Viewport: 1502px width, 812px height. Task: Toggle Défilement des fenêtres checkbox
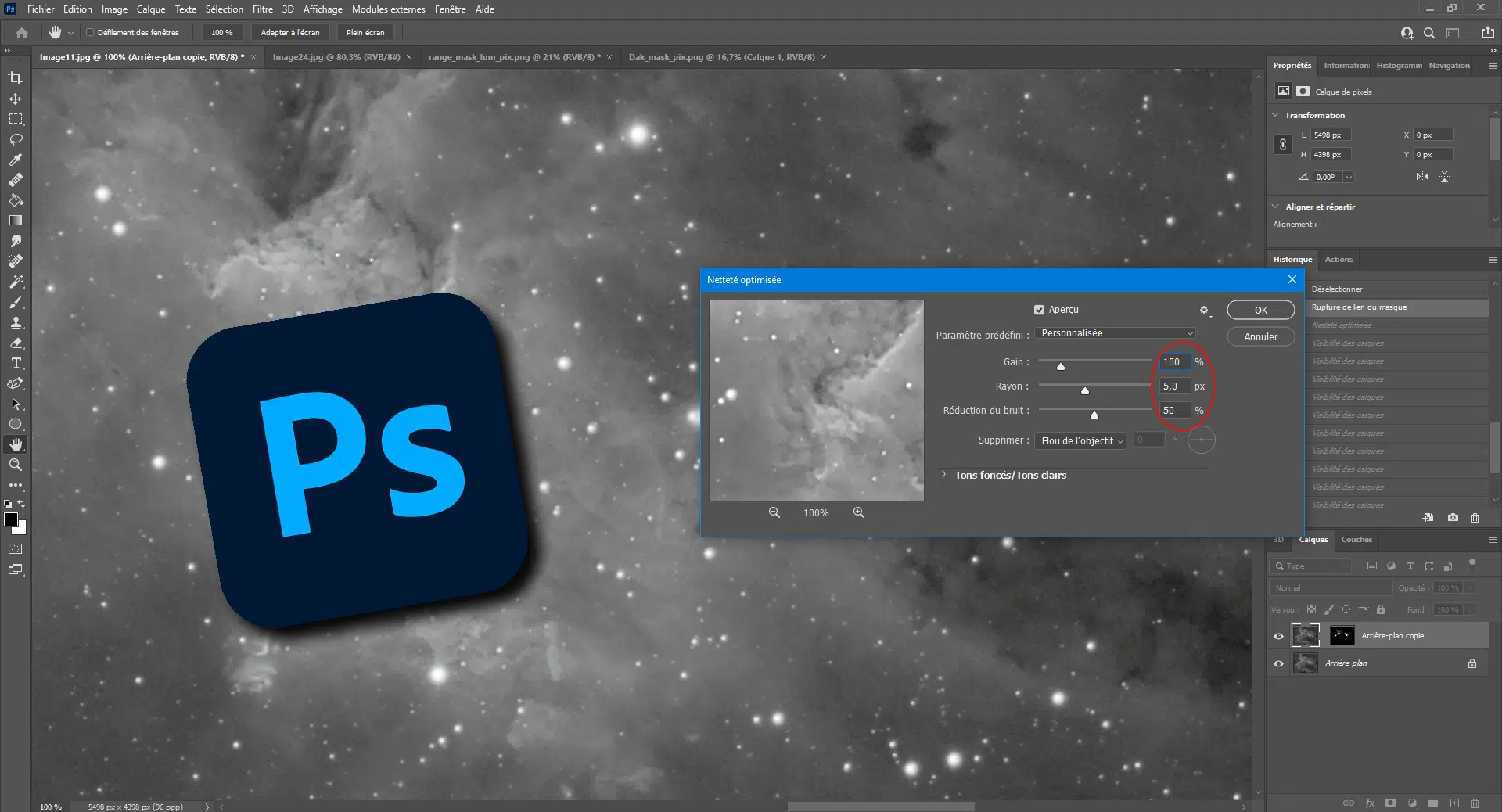point(90,33)
